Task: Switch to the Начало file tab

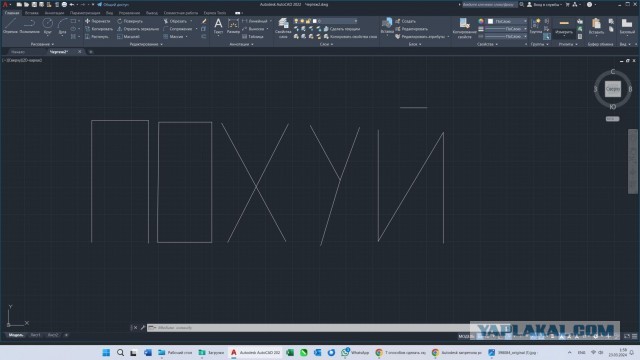Action: (x=18, y=52)
